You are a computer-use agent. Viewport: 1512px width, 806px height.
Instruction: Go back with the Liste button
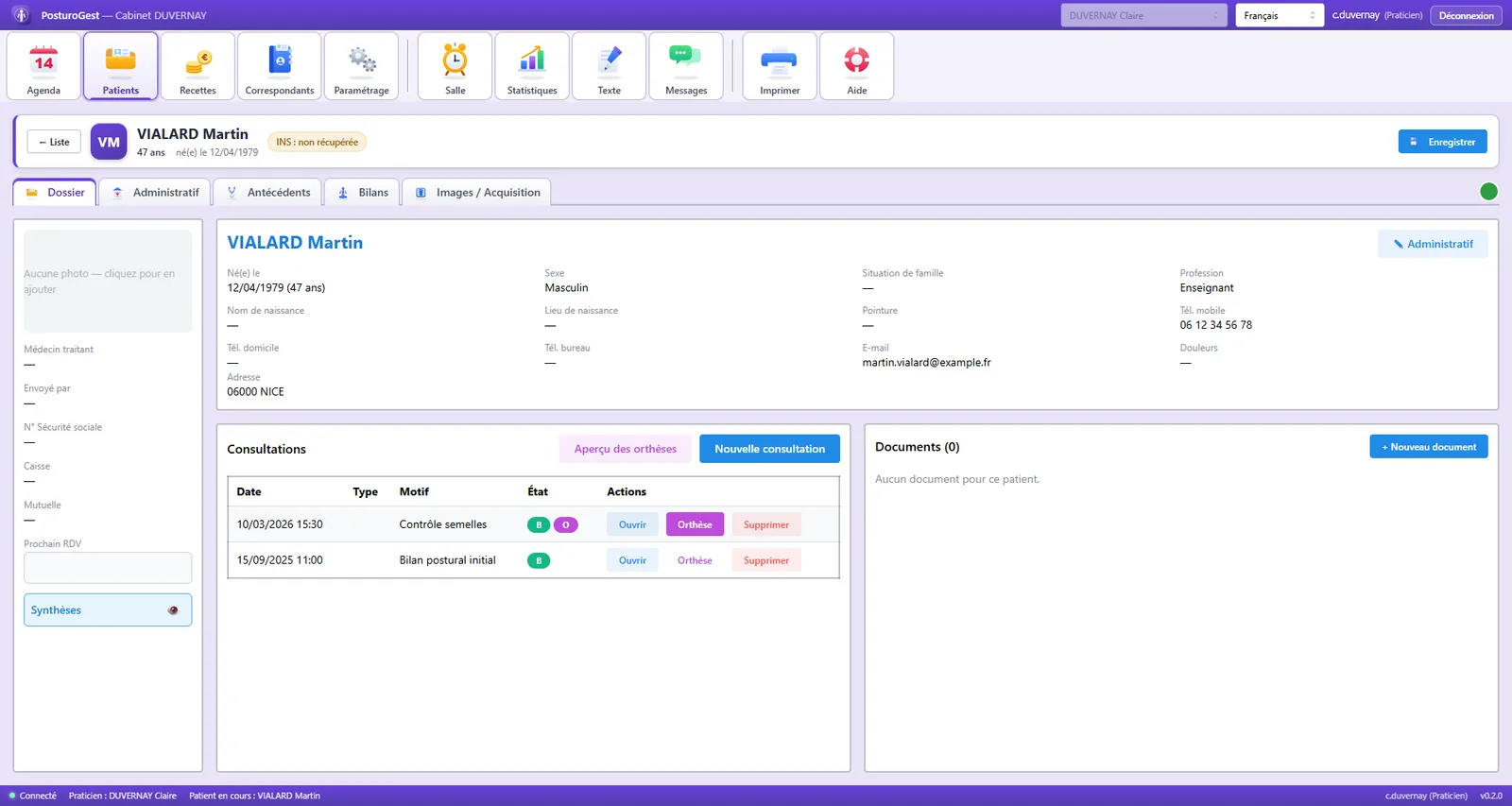pos(54,142)
